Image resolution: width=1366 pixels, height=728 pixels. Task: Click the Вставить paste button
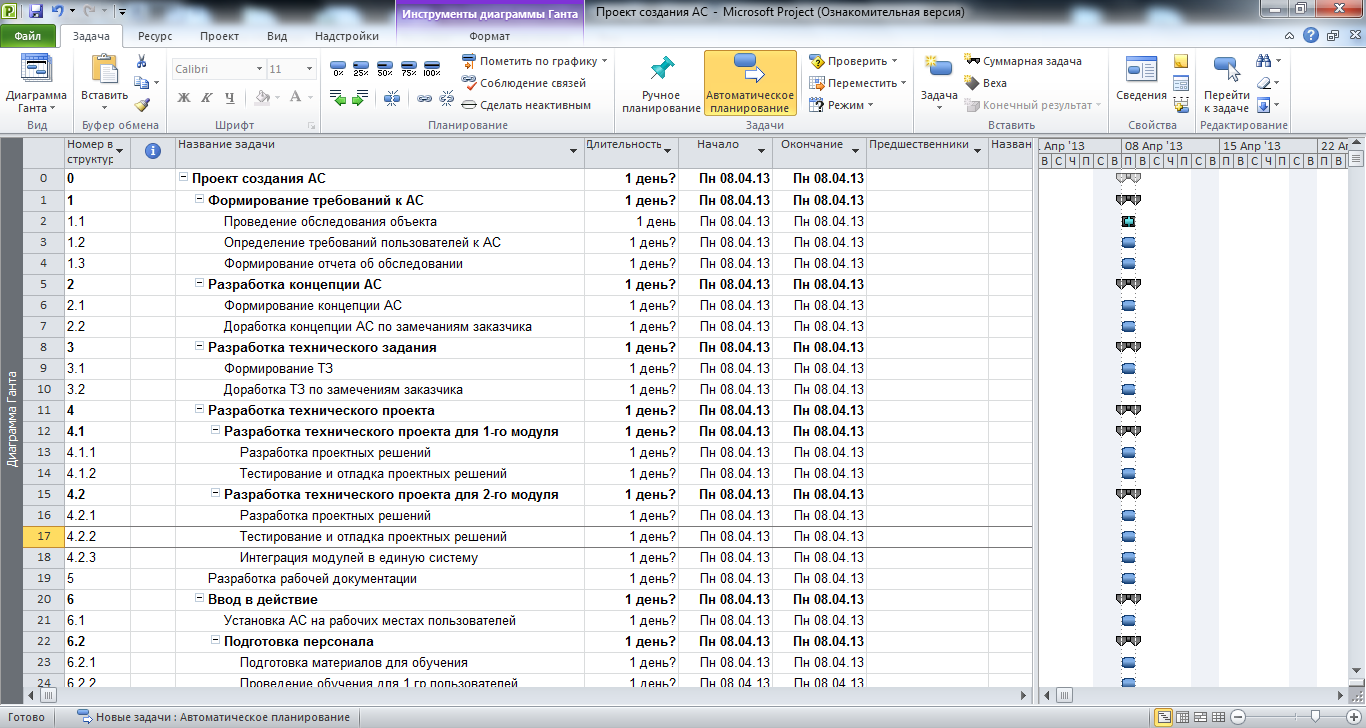click(104, 83)
